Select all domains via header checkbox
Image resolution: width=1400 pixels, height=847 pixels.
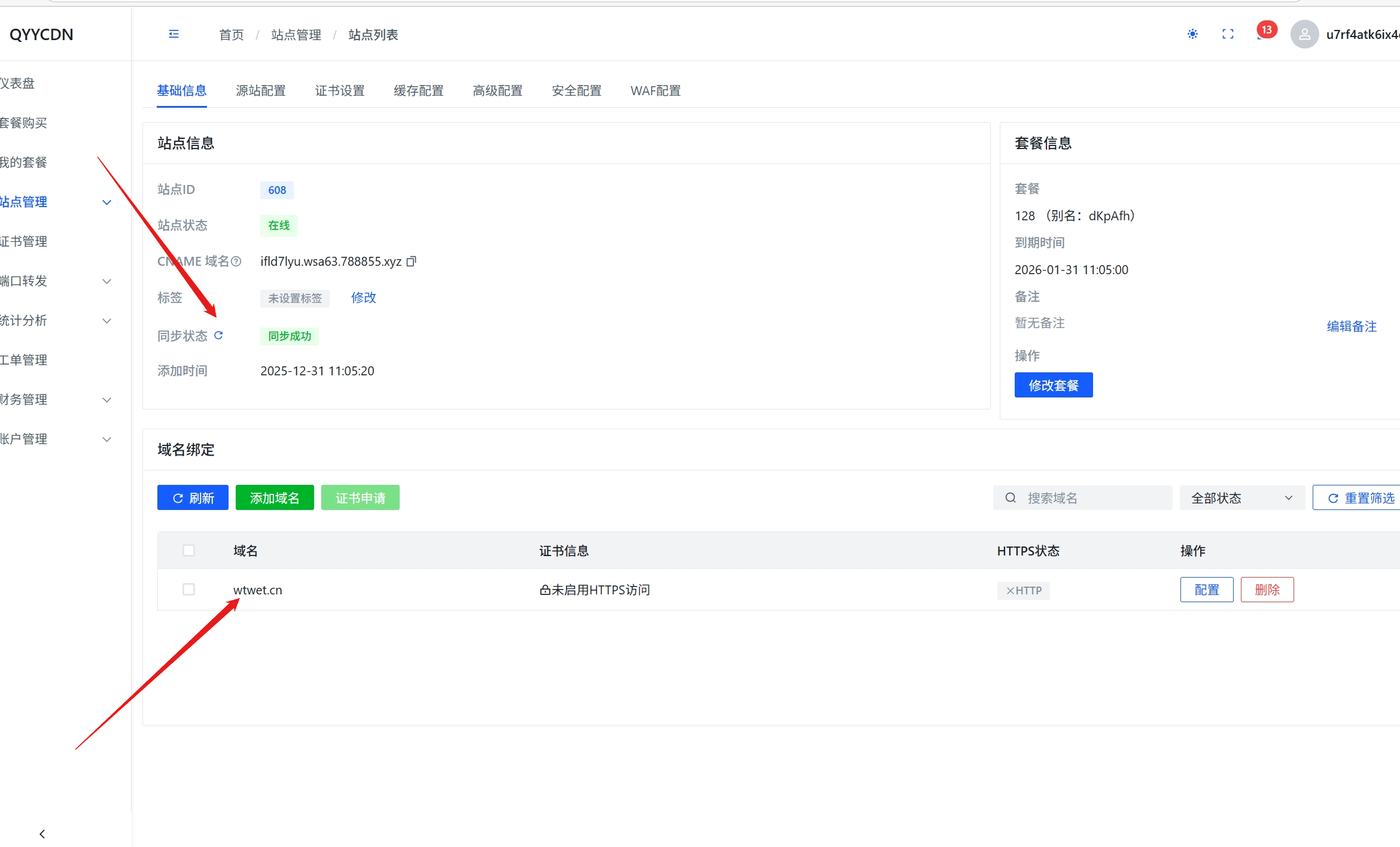pos(188,550)
